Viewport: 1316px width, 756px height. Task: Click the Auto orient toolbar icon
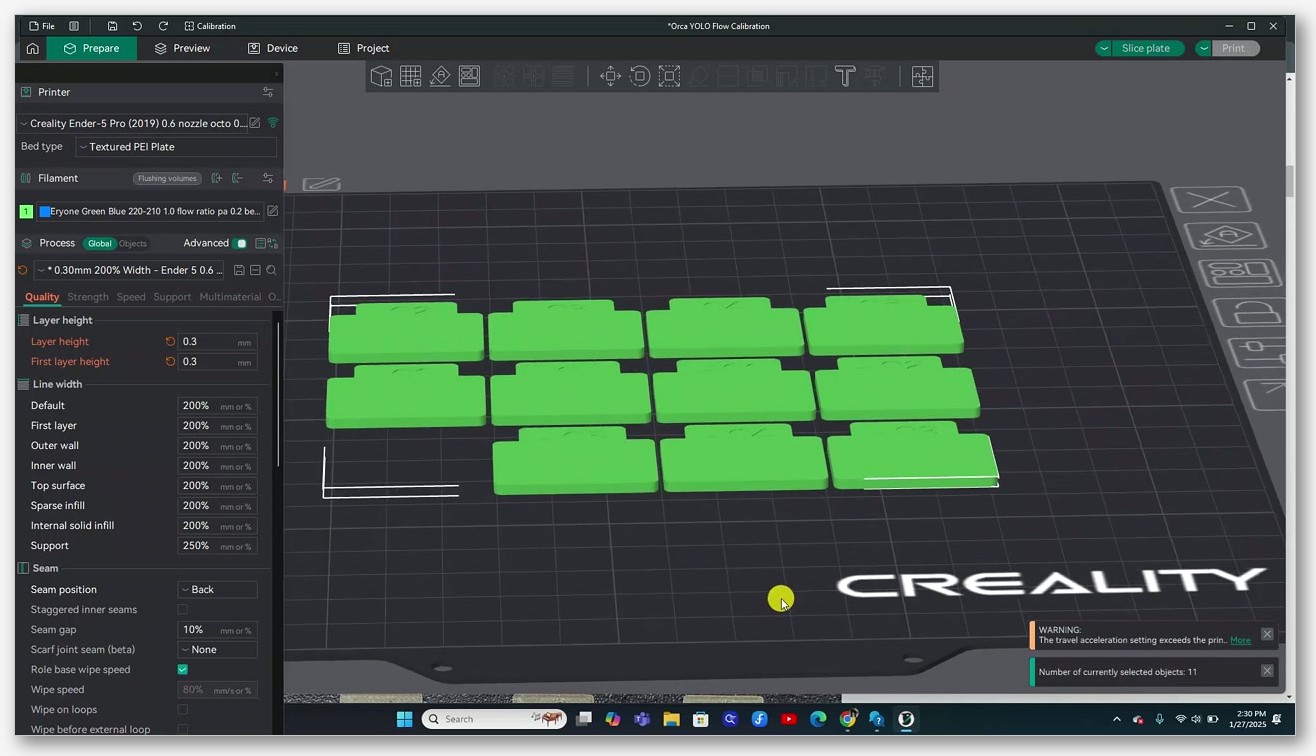440,76
